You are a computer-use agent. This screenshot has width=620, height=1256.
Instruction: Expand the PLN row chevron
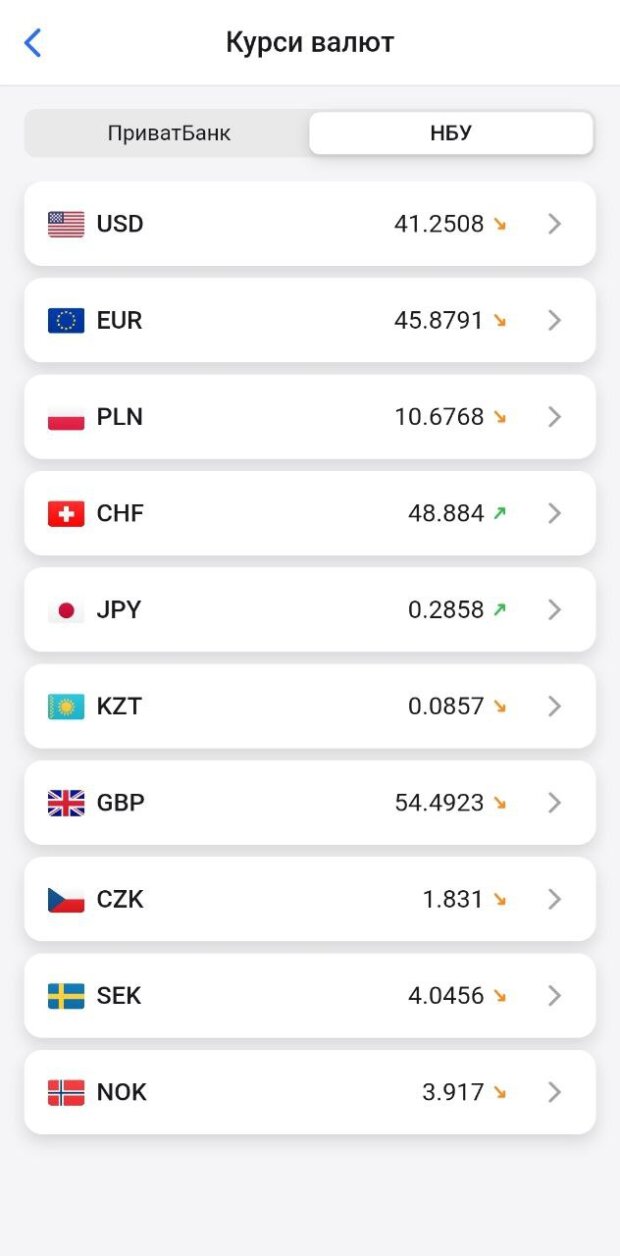click(555, 417)
